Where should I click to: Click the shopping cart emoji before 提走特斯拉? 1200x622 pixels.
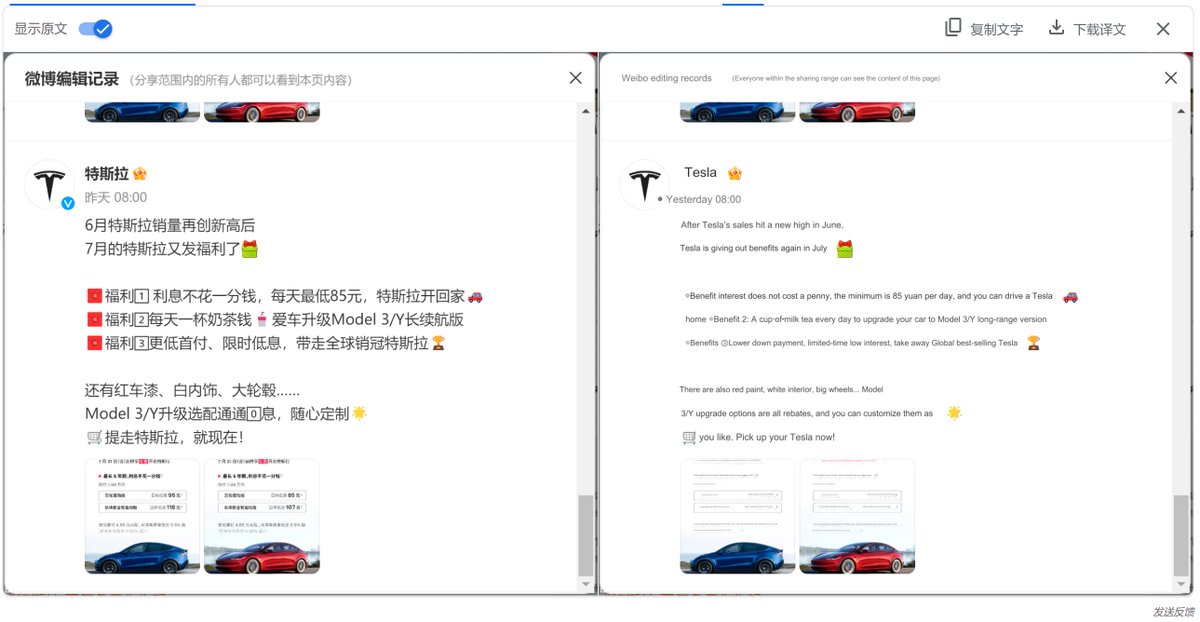pyautogui.click(x=94, y=437)
